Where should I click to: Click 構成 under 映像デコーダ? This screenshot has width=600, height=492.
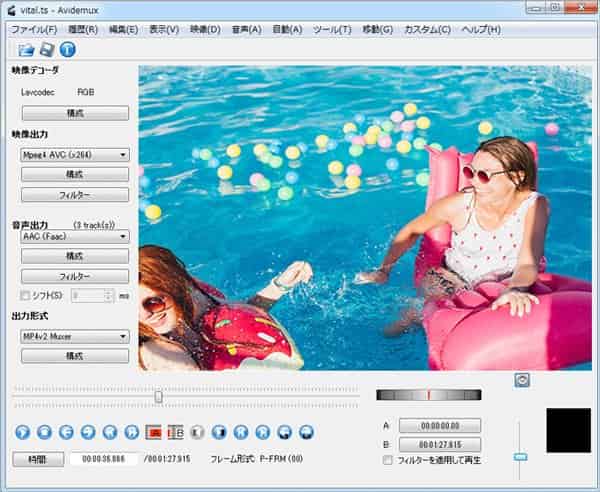(x=75, y=114)
